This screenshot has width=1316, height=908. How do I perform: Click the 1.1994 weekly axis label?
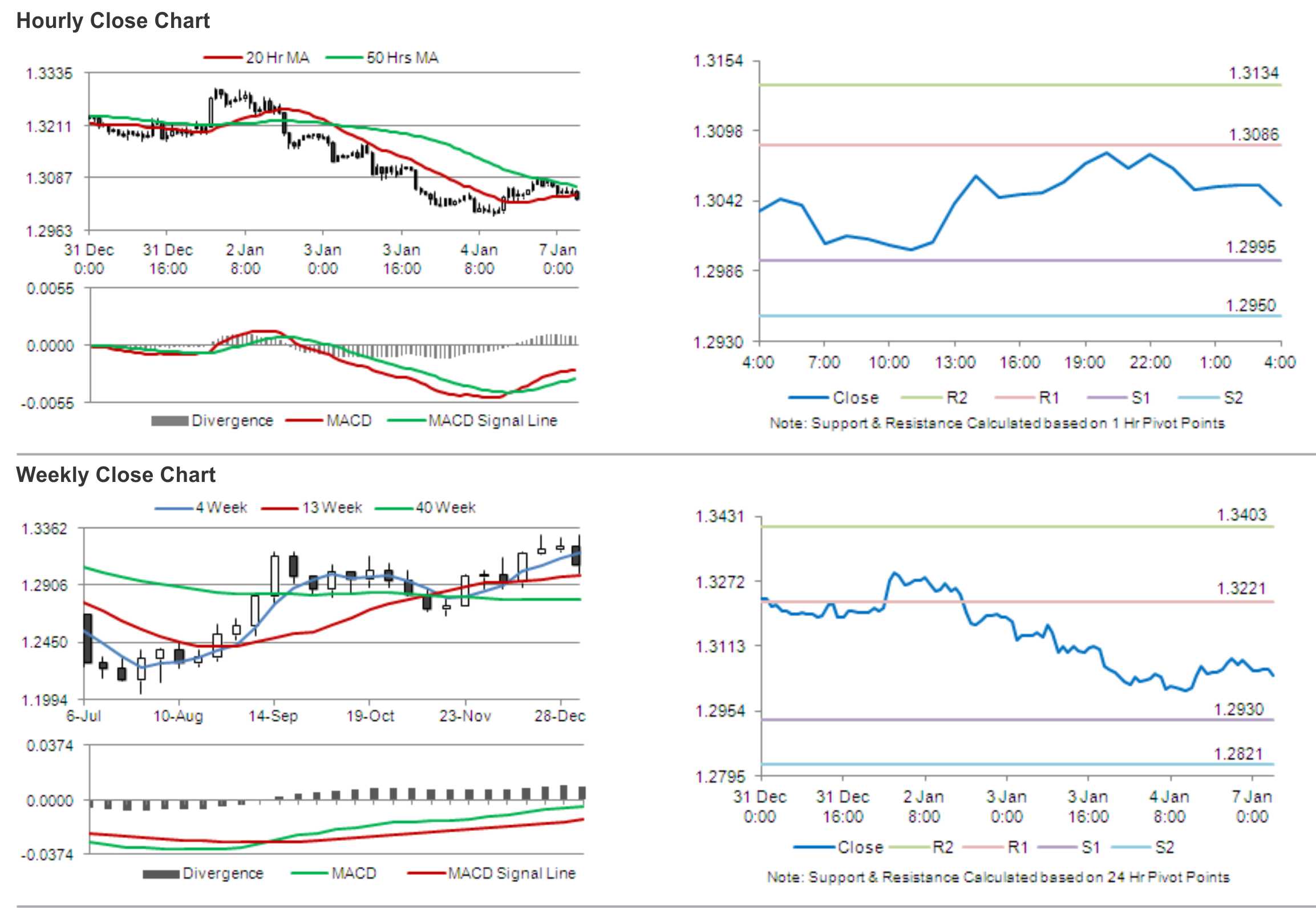(x=44, y=700)
